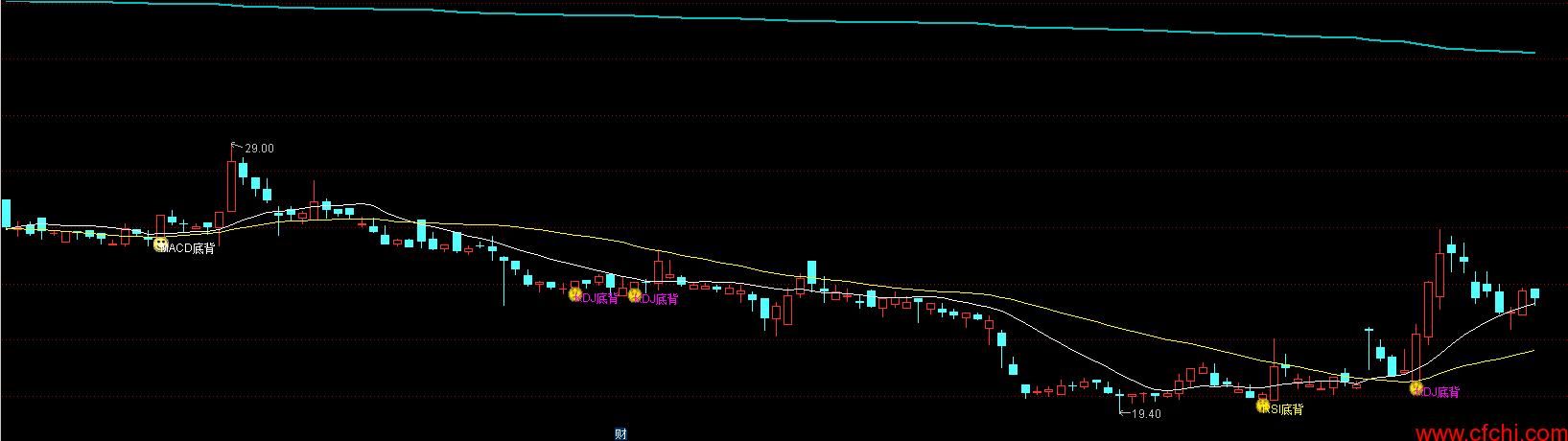This screenshot has width=1568, height=441.
Task: Select the MACD底背 text label
Action: [190, 248]
